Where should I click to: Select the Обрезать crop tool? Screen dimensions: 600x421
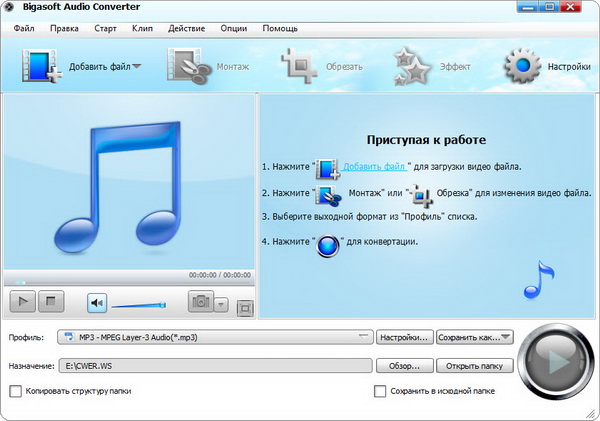tap(299, 66)
